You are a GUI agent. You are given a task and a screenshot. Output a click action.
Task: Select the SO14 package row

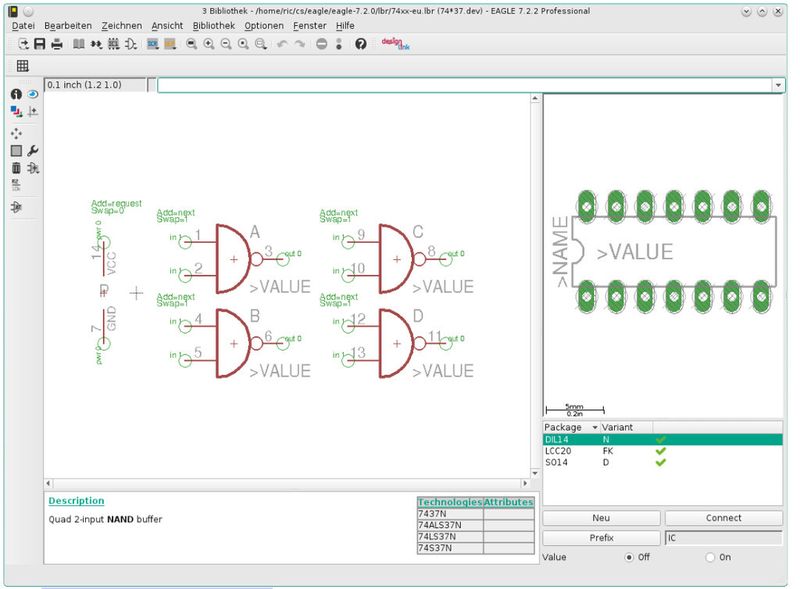pyautogui.click(x=662, y=462)
